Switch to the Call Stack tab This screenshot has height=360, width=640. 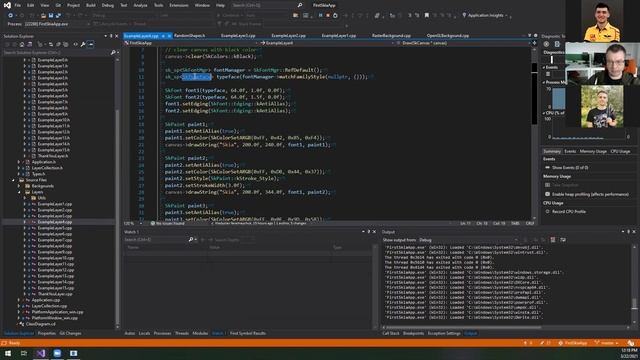coord(391,333)
